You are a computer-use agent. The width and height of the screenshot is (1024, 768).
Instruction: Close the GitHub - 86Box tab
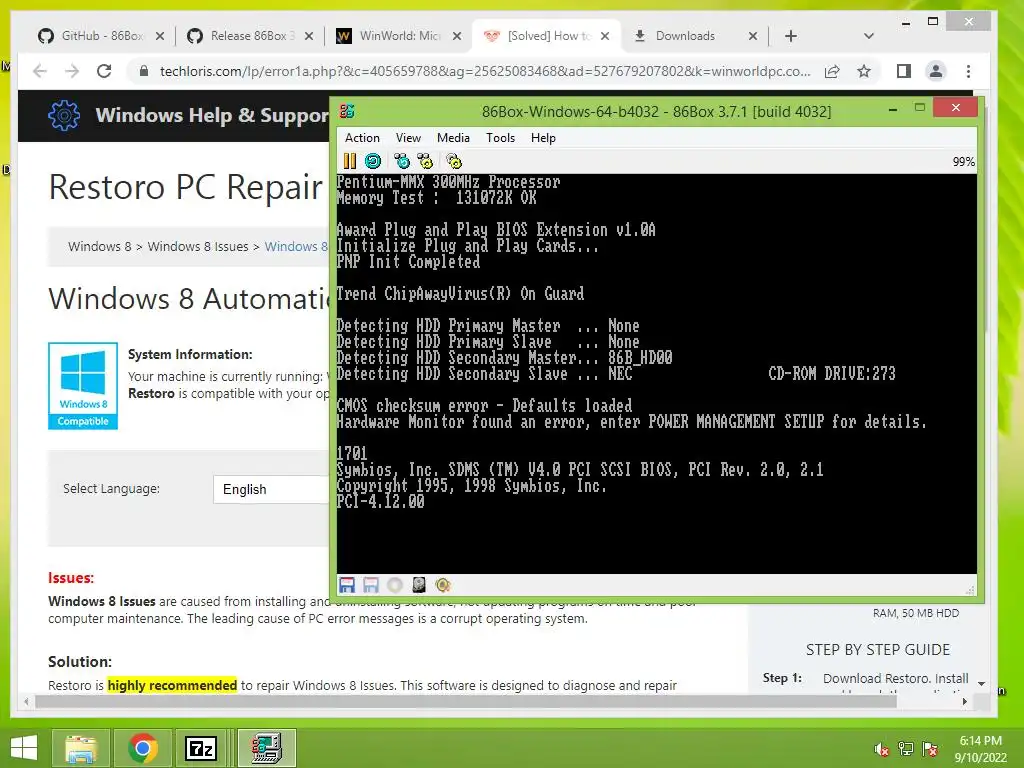[x=160, y=36]
